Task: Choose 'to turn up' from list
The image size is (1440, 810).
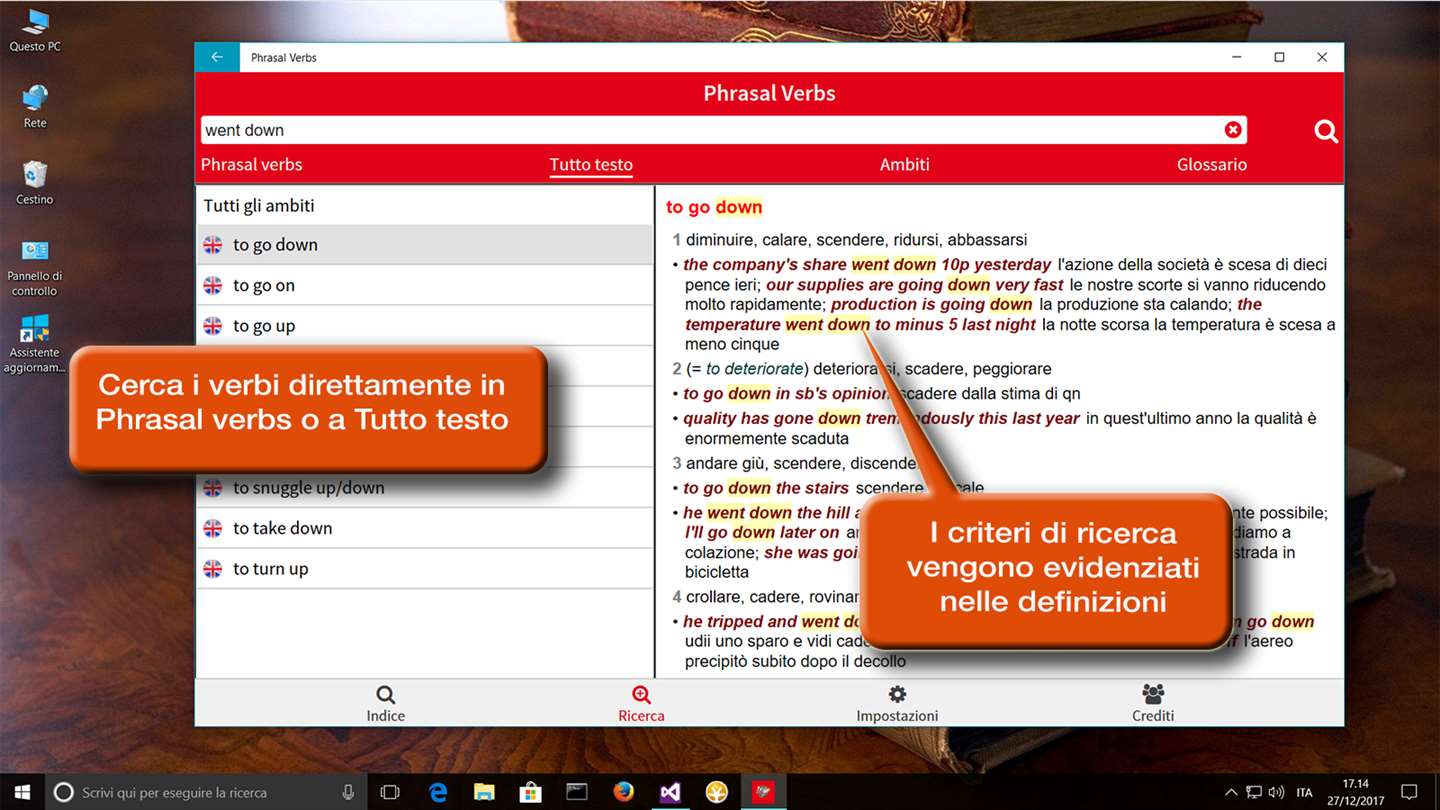Action: tap(425, 569)
